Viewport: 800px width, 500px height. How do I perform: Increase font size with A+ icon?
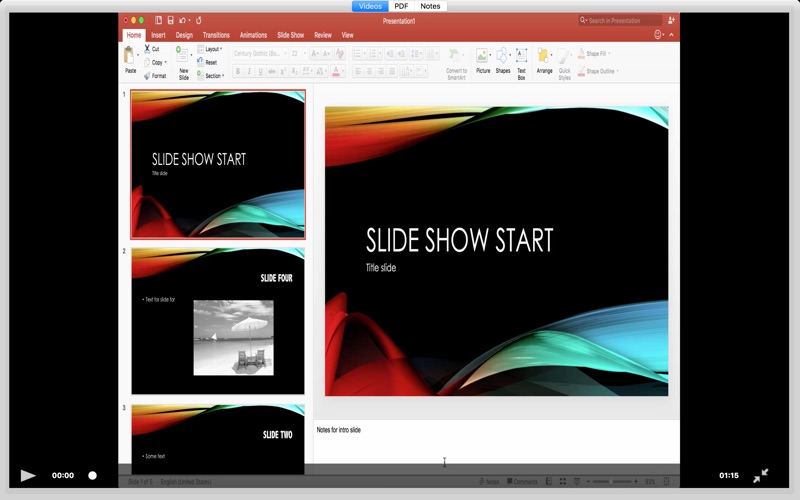point(315,54)
